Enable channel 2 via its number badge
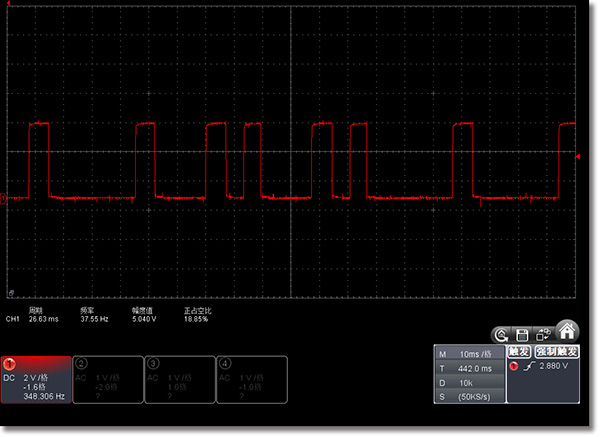The width and height of the screenshot is (600, 437). pyautogui.click(x=81, y=365)
